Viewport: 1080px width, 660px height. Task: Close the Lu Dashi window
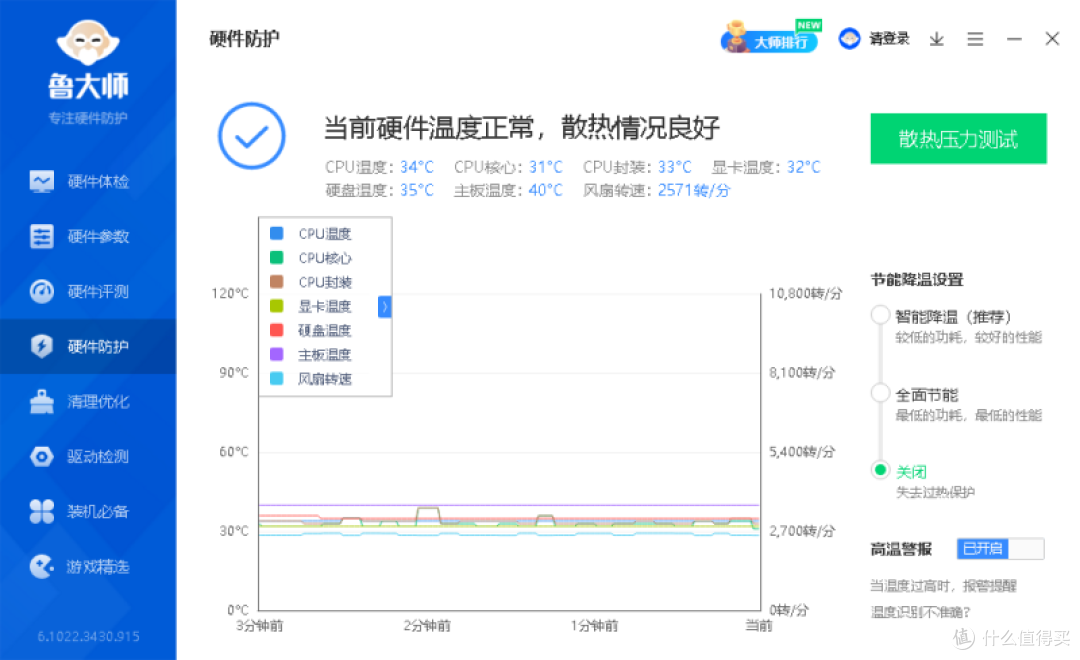click(1052, 39)
